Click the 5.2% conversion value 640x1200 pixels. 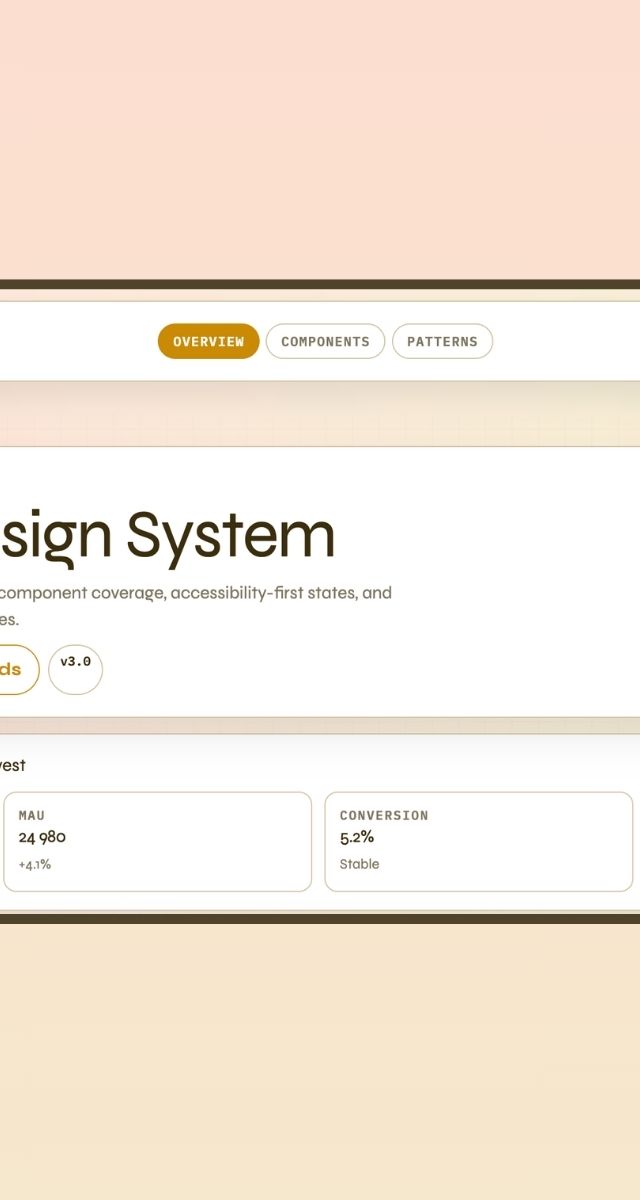(357, 837)
